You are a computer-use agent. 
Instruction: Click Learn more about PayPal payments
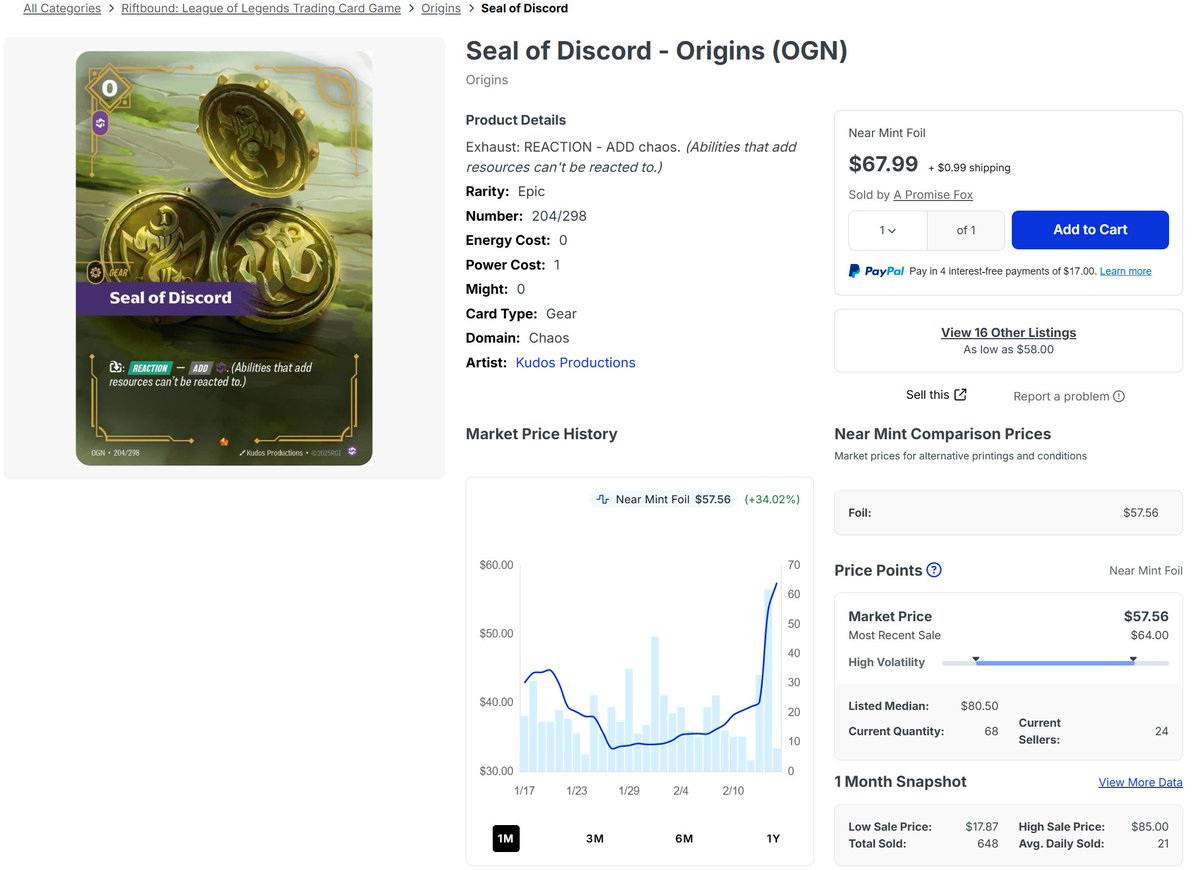coord(1125,270)
